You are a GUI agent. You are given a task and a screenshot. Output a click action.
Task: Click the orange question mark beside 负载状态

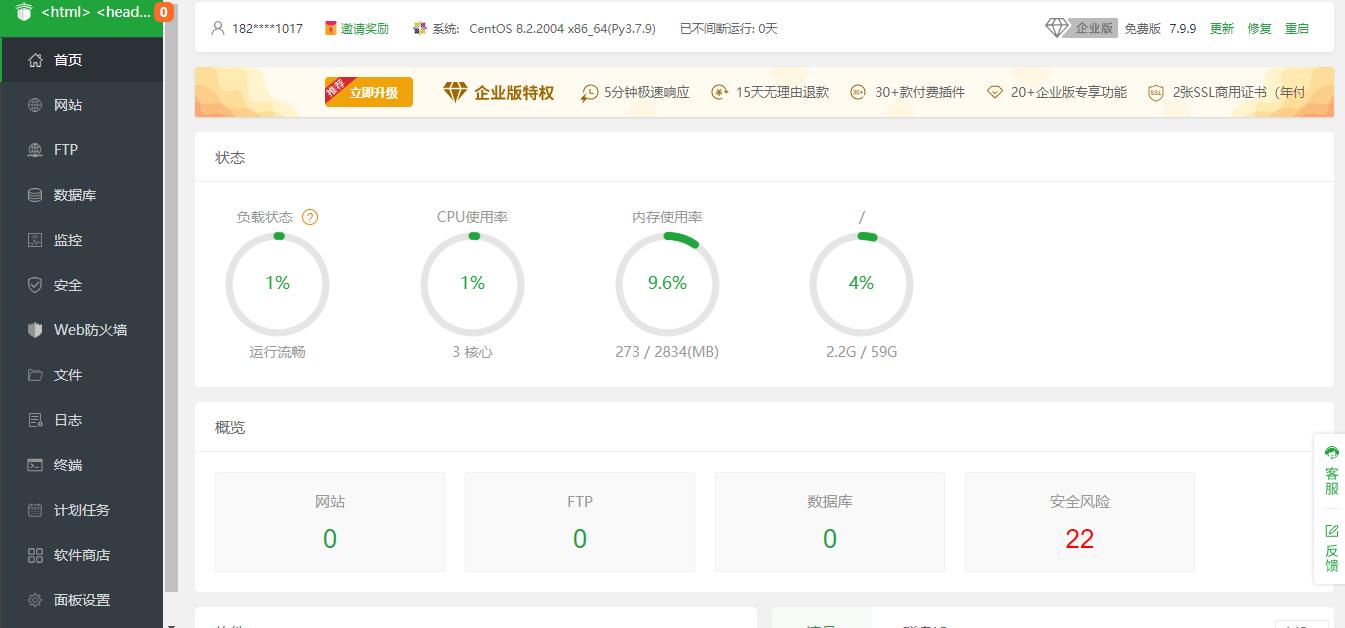click(310, 217)
